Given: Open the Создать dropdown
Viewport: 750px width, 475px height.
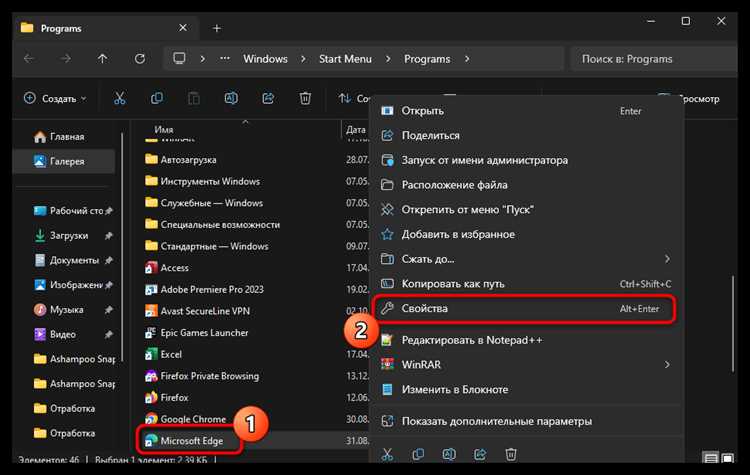Looking at the screenshot, I should click(x=56, y=99).
